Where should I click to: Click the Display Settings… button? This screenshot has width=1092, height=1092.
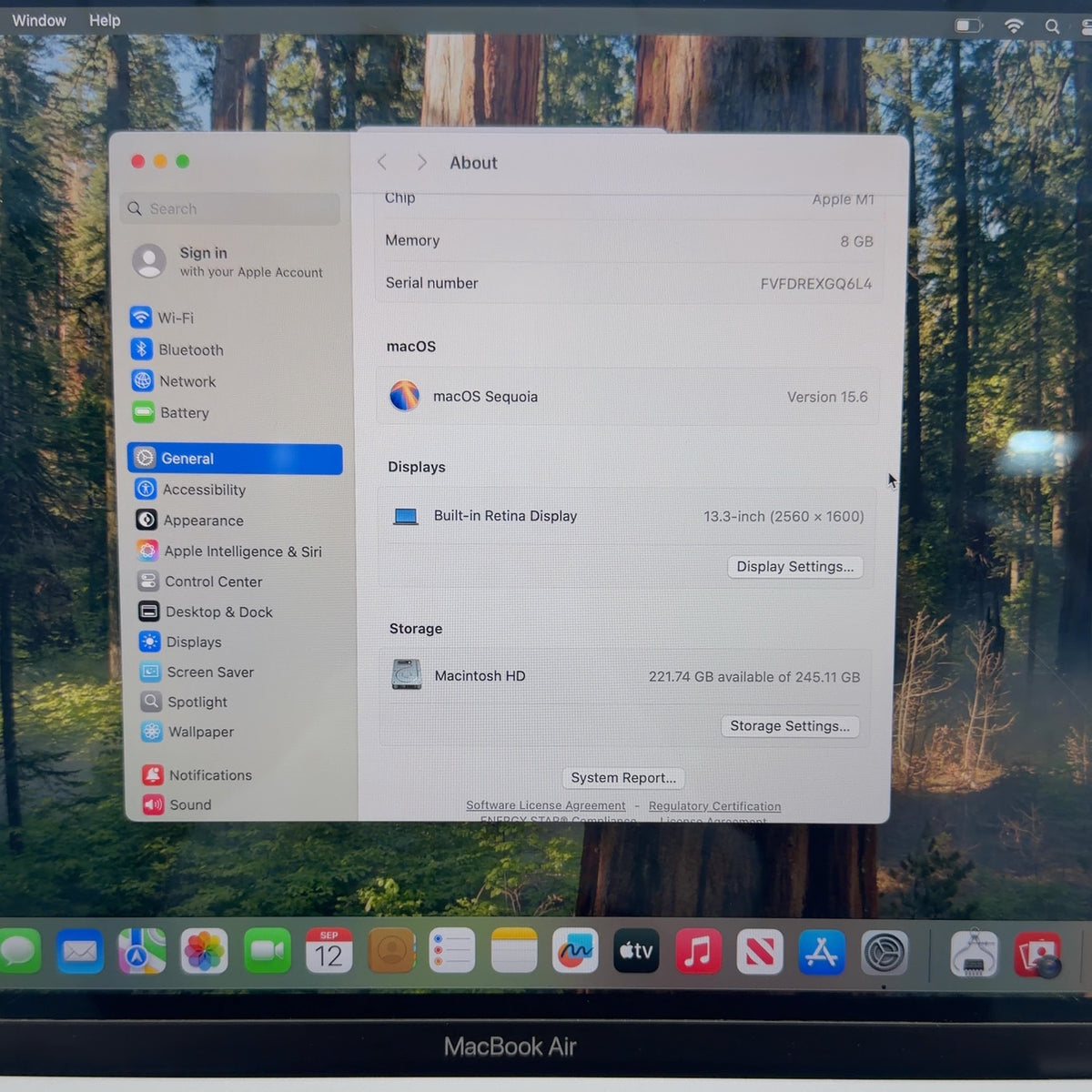pos(795,566)
